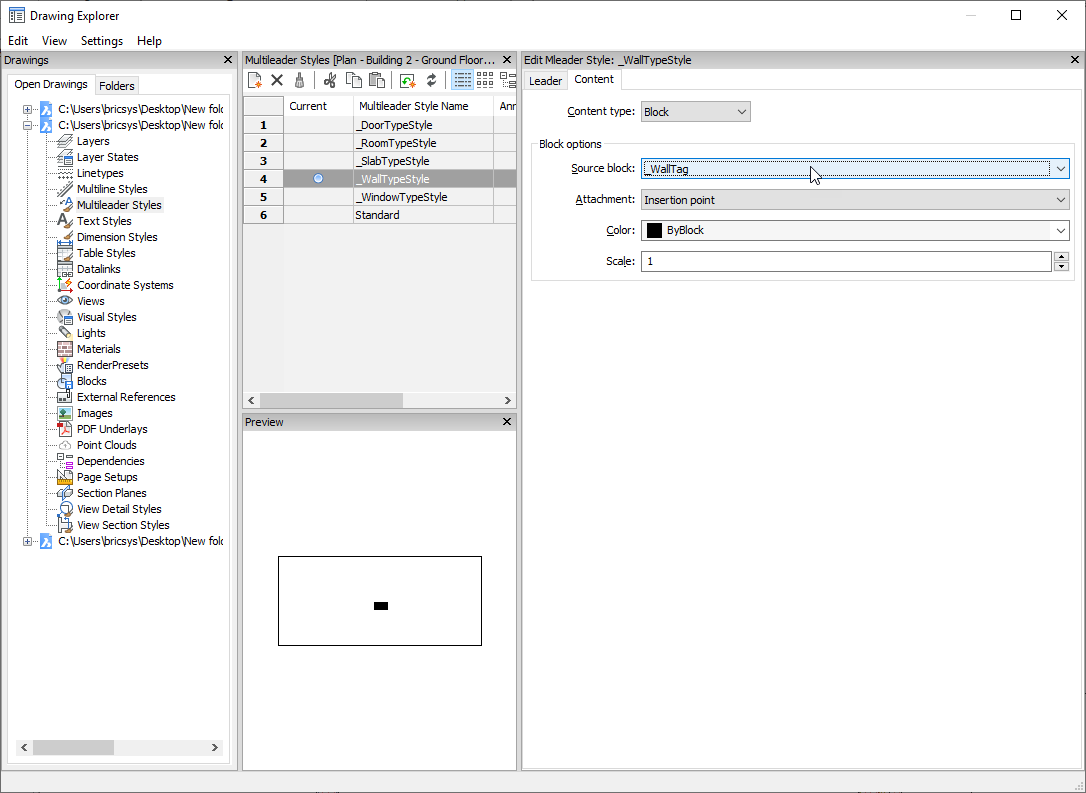Screen dimensions: 1086x793
Task: Switch to the Leader tab
Action: 545,81
